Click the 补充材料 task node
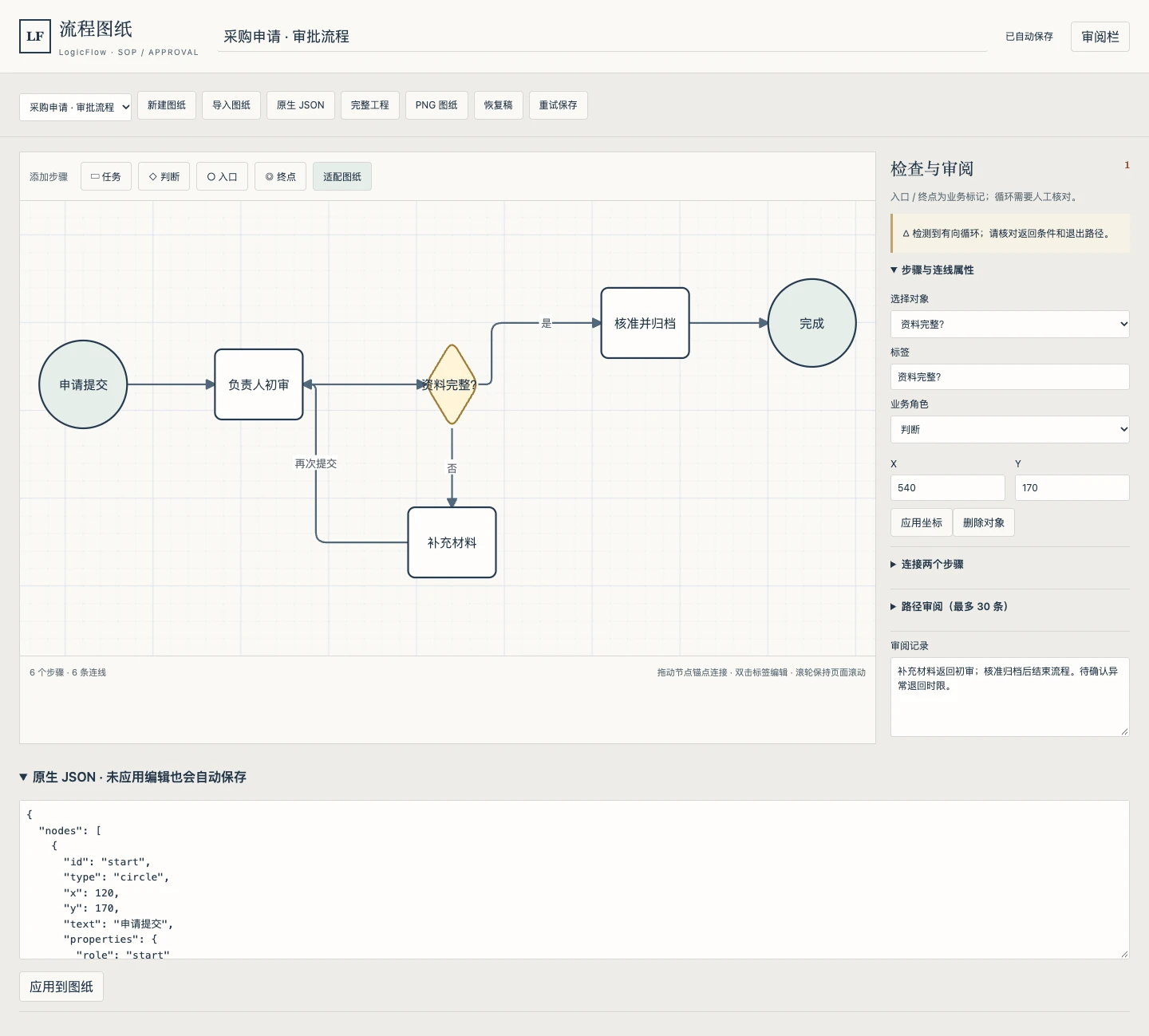This screenshot has width=1149, height=1036. tap(452, 542)
